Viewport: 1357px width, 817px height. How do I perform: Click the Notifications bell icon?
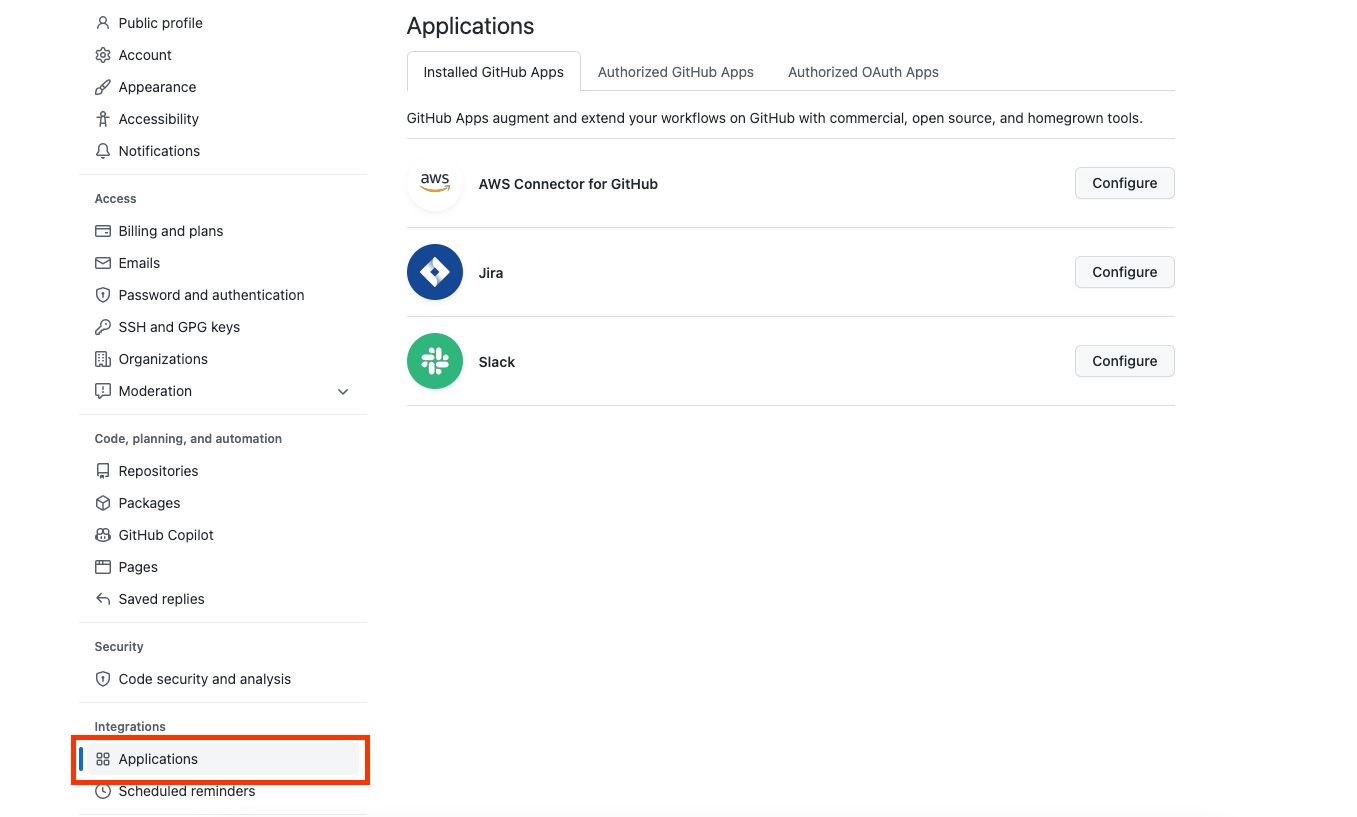point(102,151)
